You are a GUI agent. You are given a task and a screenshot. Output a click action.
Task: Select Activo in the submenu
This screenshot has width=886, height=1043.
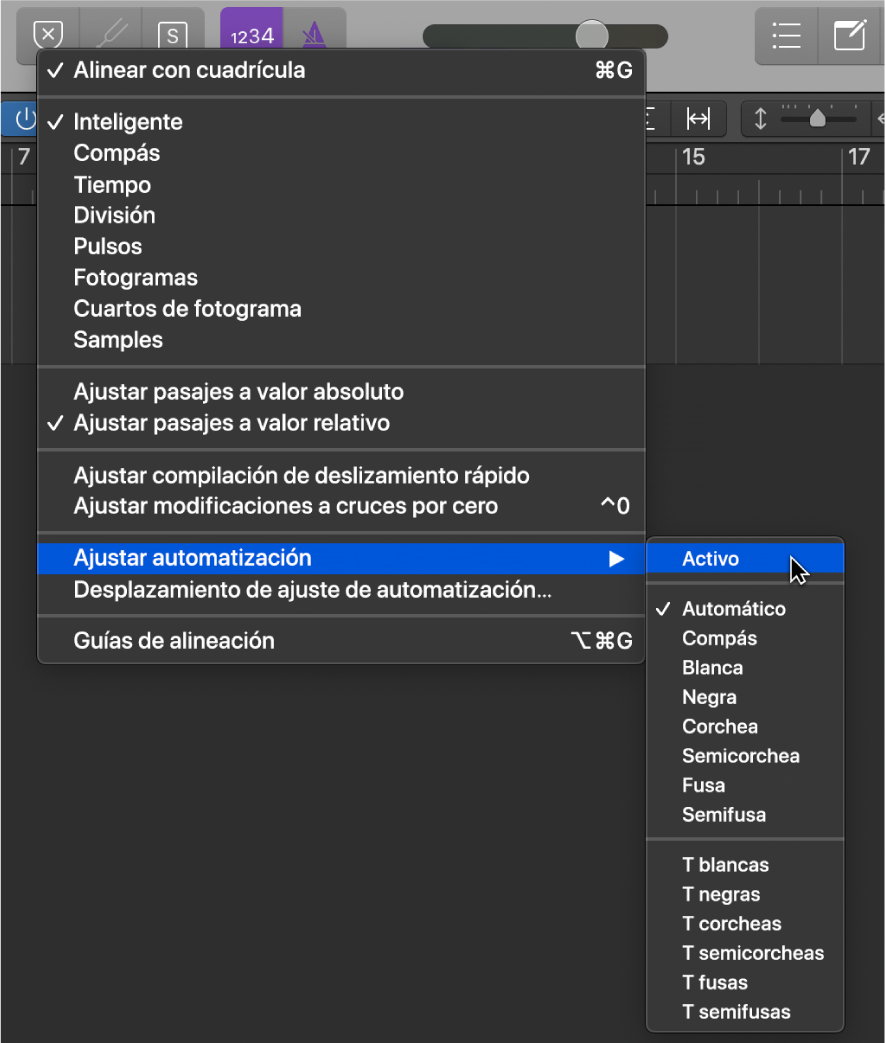click(x=710, y=558)
